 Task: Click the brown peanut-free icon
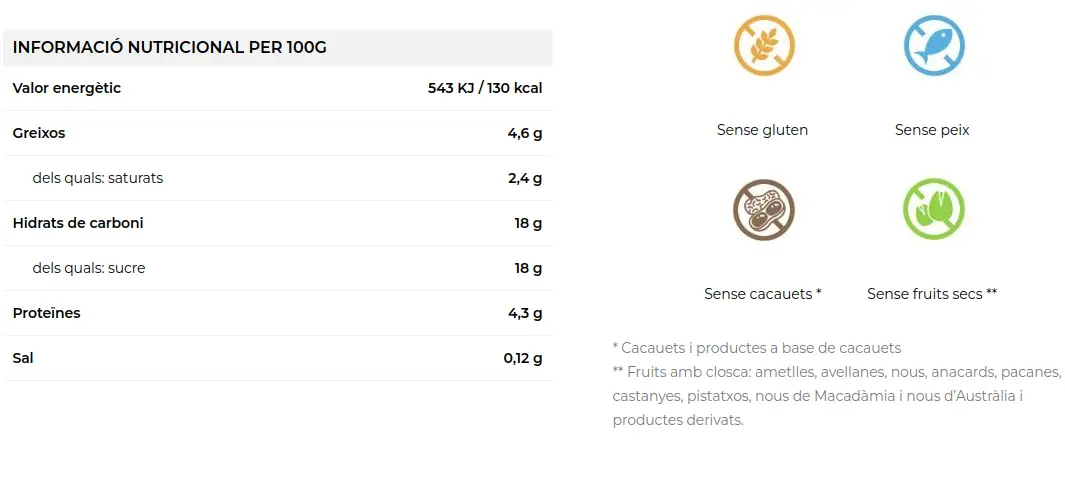(764, 209)
